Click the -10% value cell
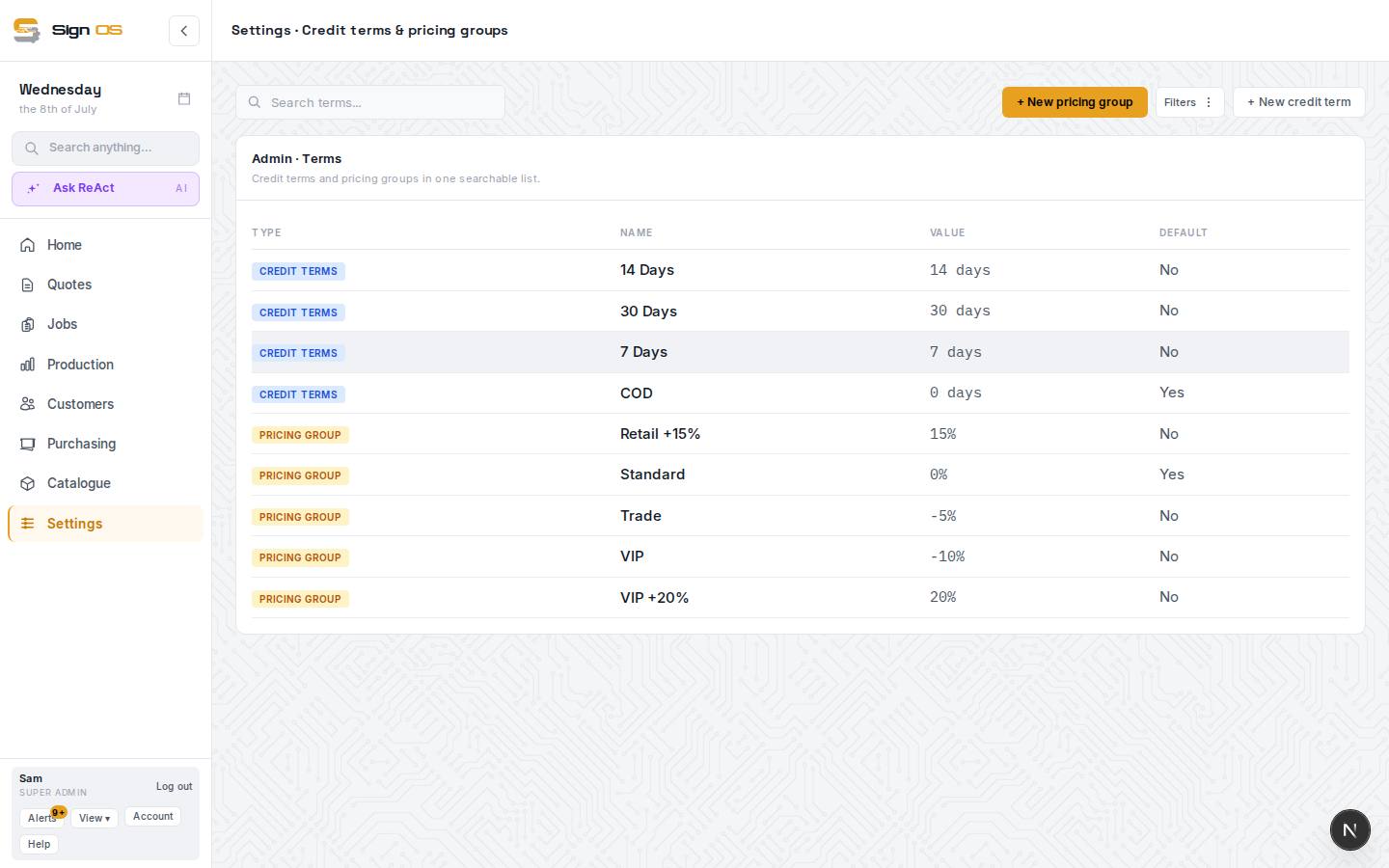This screenshot has width=1389, height=868. coord(947,556)
